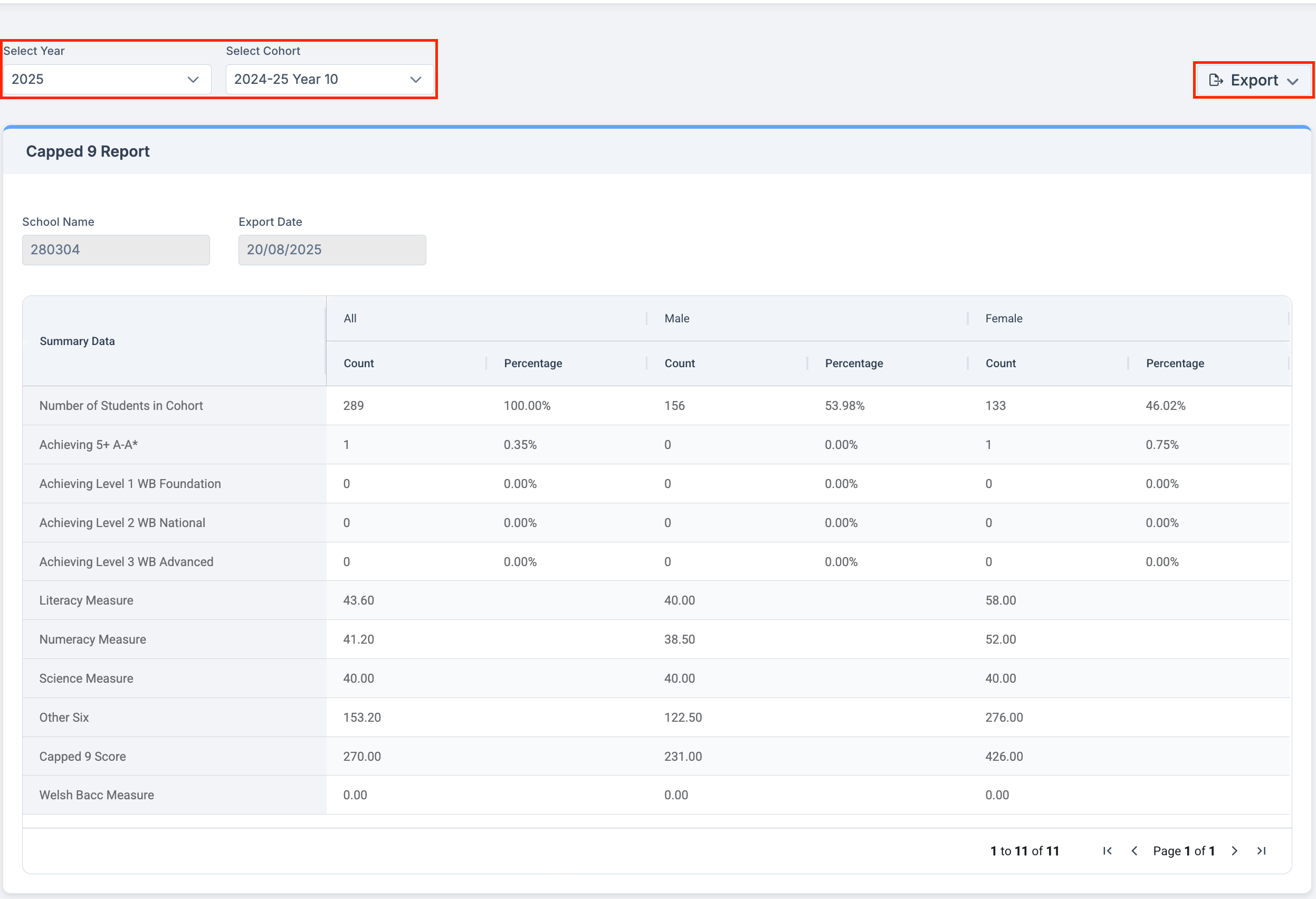1316x899 pixels.
Task: Select the Capped 9 Score row
Action: click(x=83, y=757)
